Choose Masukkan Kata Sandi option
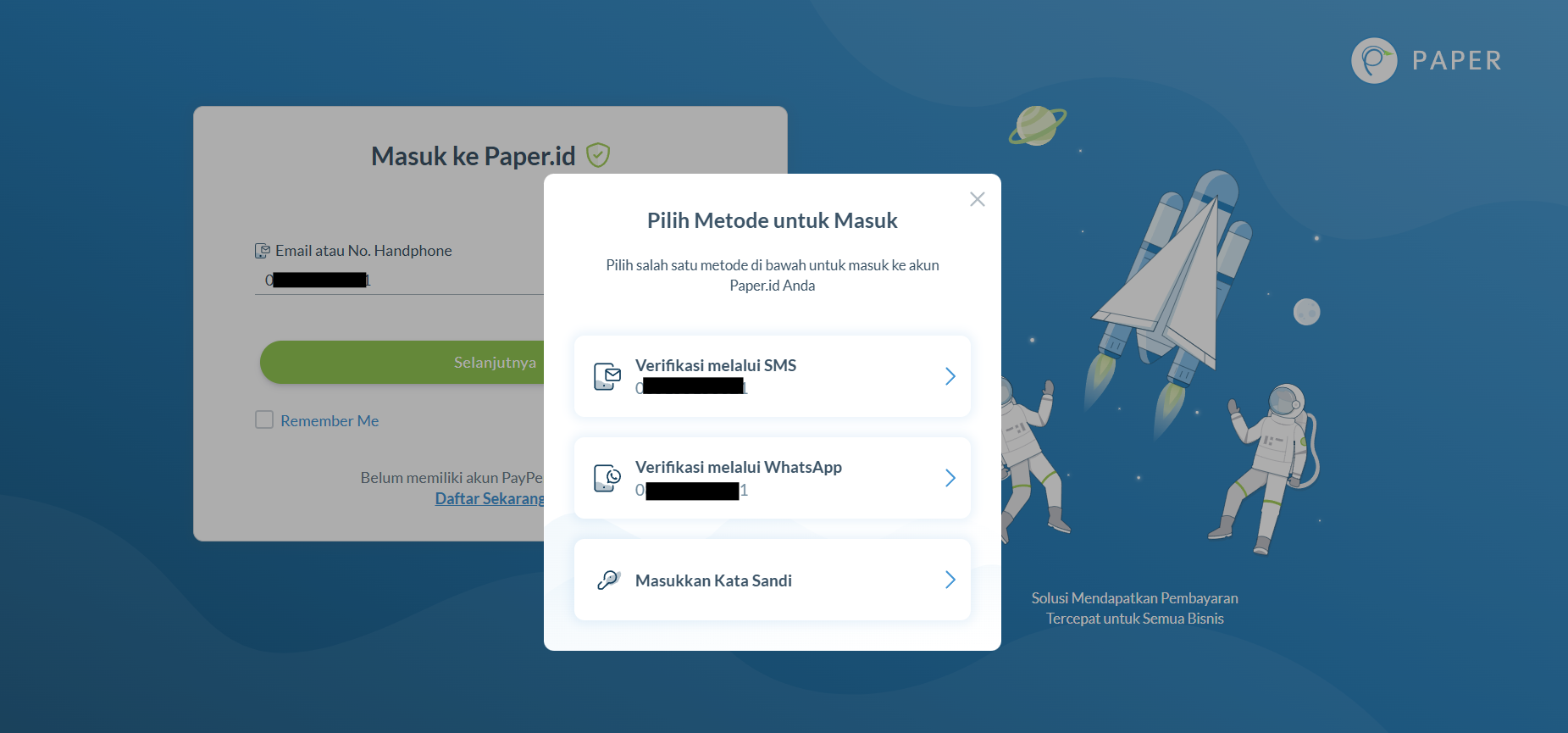Viewport: 1568px width, 733px height. click(773, 580)
